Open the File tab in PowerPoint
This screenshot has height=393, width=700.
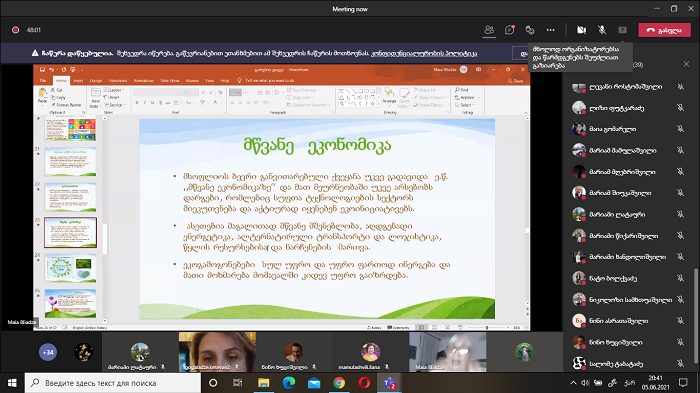click(x=43, y=81)
